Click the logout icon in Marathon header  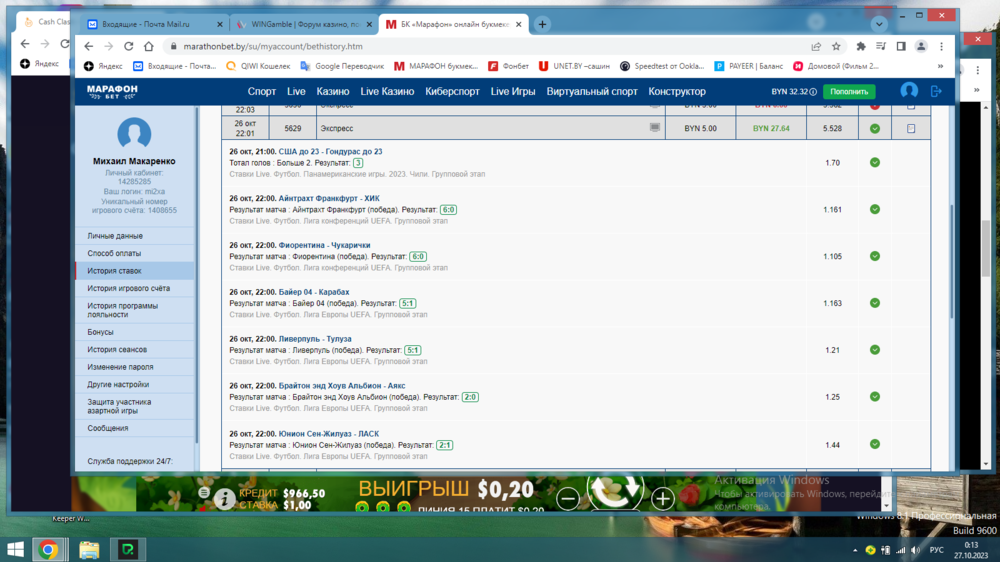[936, 91]
